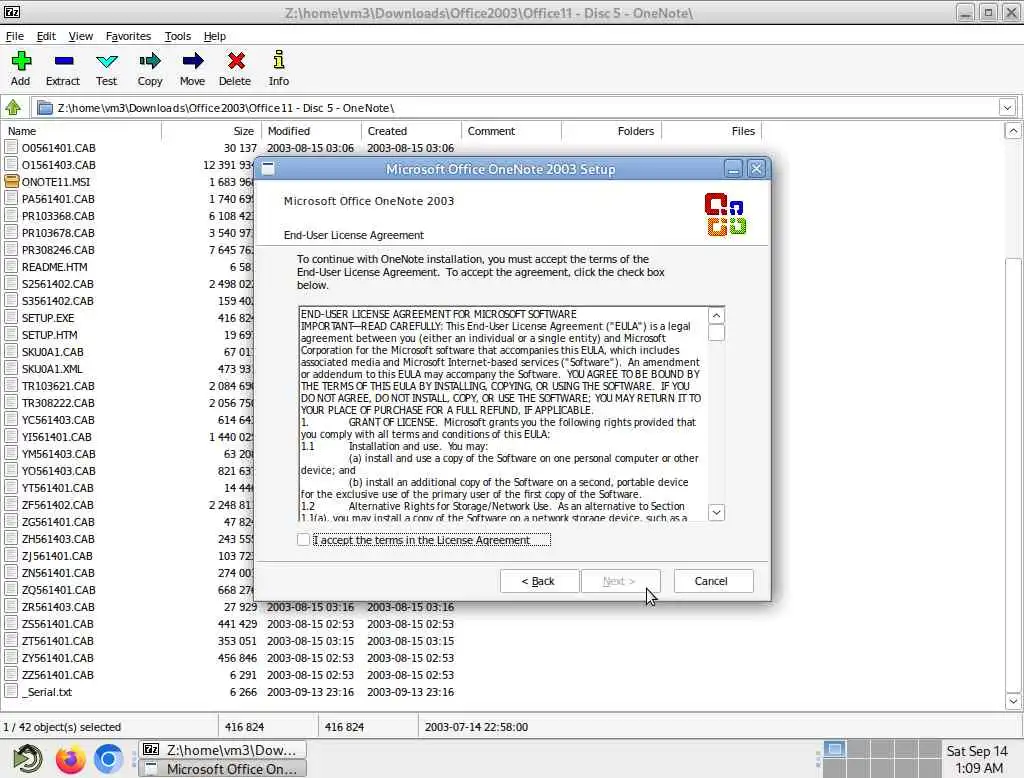Image resolution: width=1024 pixels, height=778 pixels.
Task: Click the address path input field
Action: [x=516, y=108]
